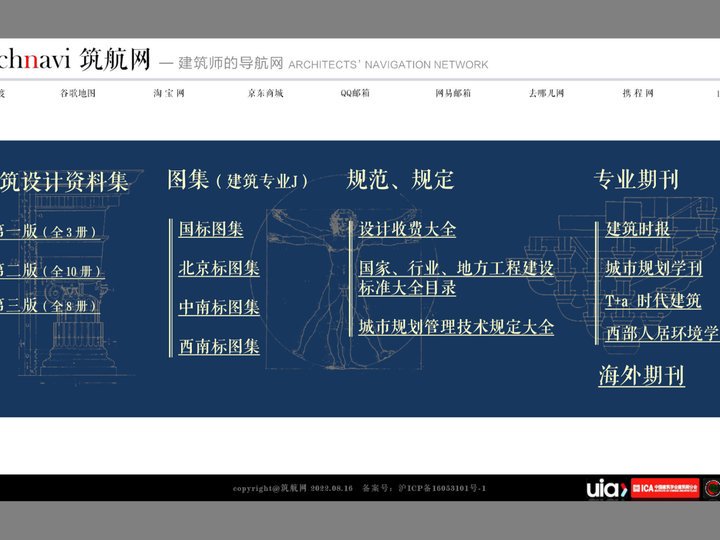720x540 pixels.
Task: Click the 图集（建筑专业J）heading
Action: coord(237,180)
